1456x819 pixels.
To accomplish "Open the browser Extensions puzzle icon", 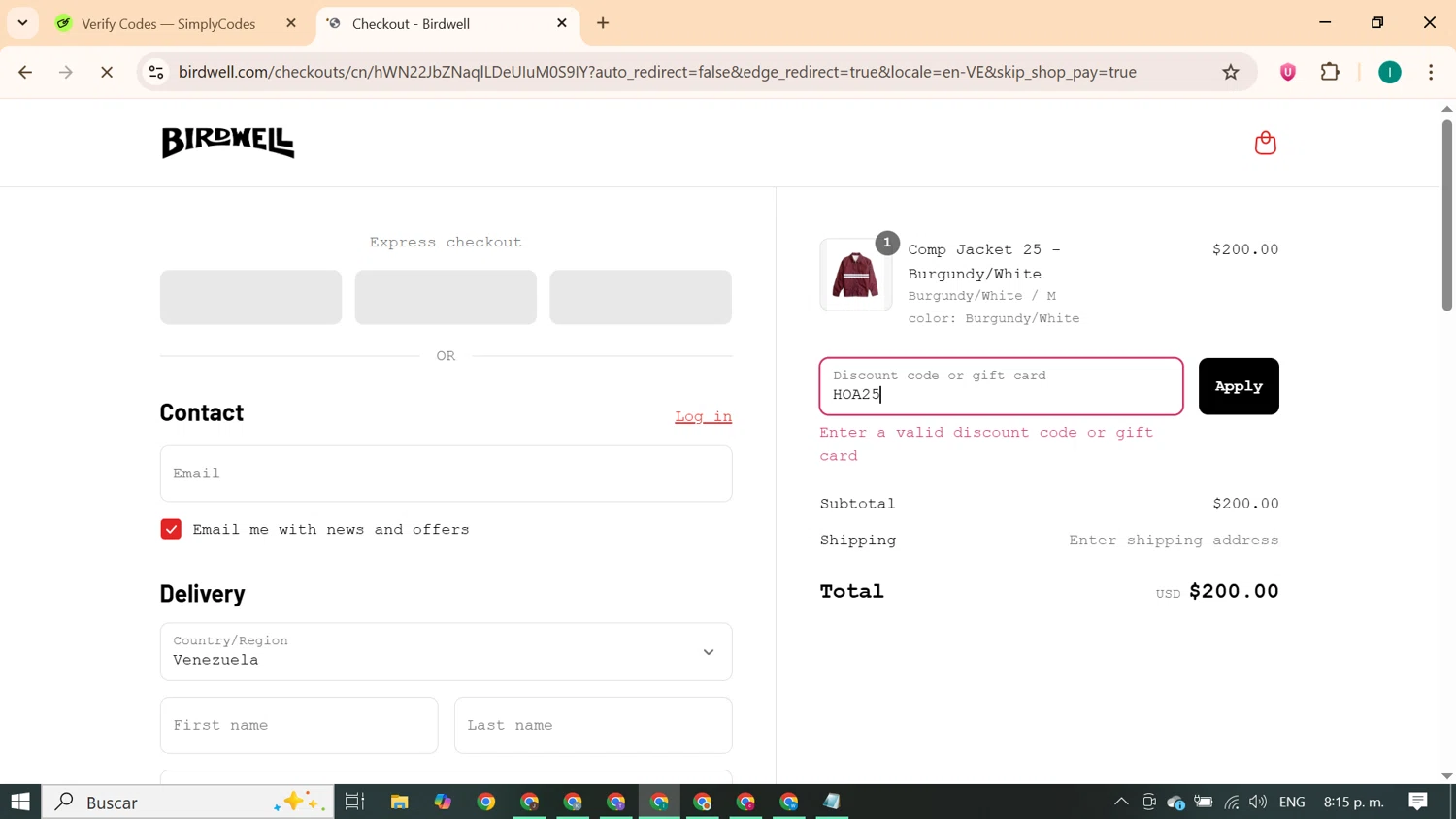I will coord(1331,72).
